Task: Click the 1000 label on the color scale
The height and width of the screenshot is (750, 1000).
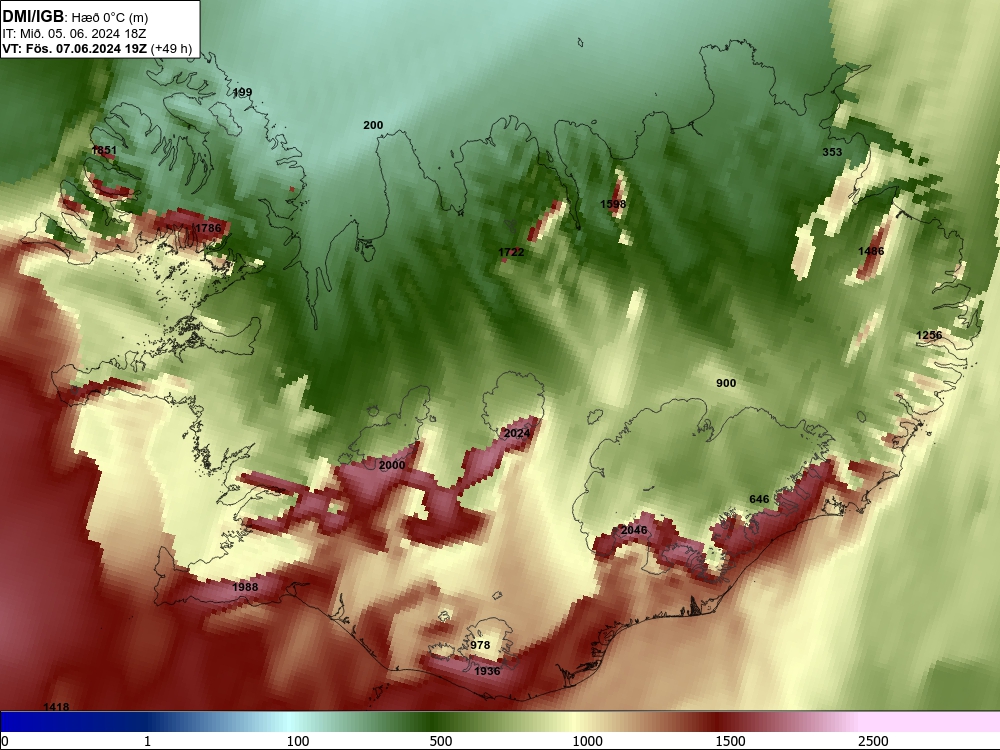Action: (587, 741)
